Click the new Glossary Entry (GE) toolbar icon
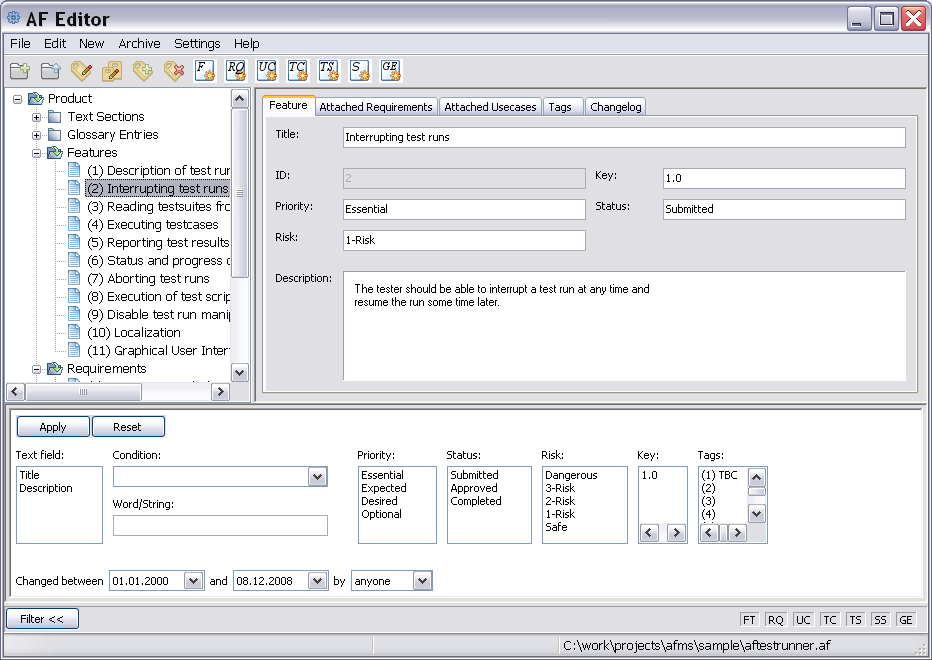Image resolution: width=932 pixels, height=660 pixels. [391, 70]
